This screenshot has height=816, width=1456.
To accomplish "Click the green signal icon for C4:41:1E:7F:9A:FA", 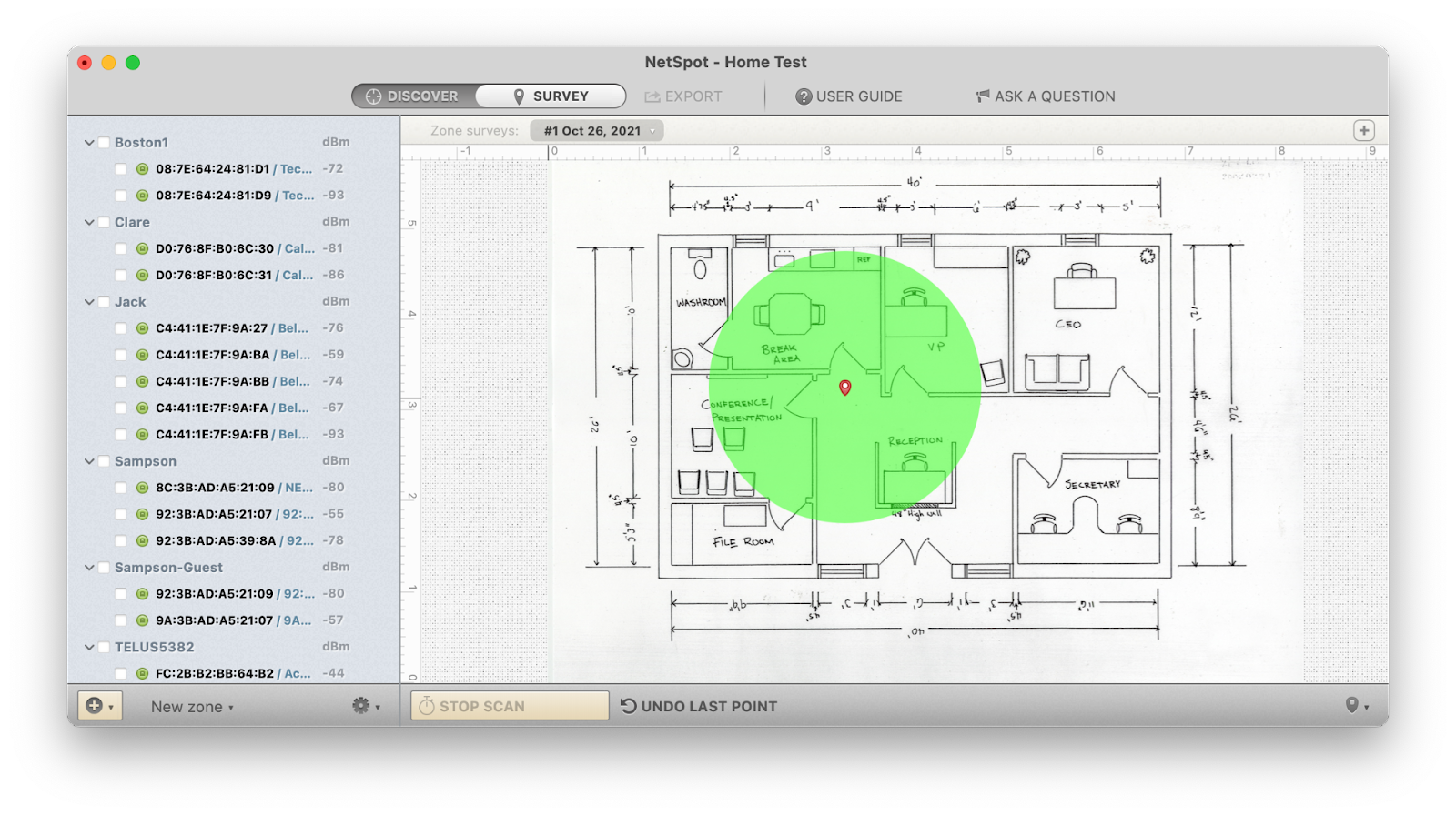I will pos(142,408).
